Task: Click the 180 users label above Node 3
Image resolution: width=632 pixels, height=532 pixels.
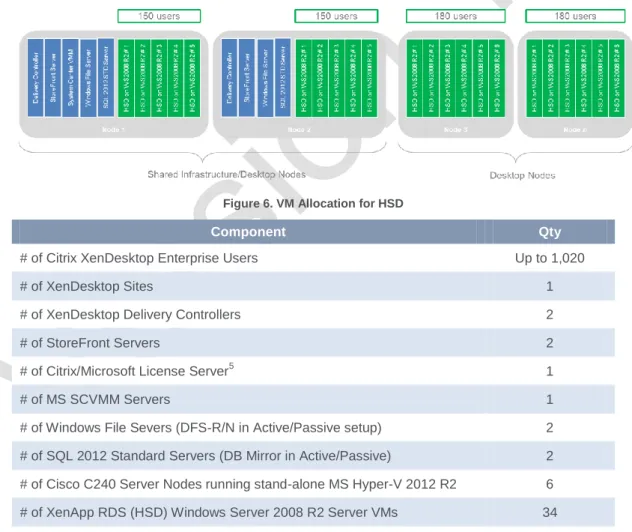Action: click(455, 16)
